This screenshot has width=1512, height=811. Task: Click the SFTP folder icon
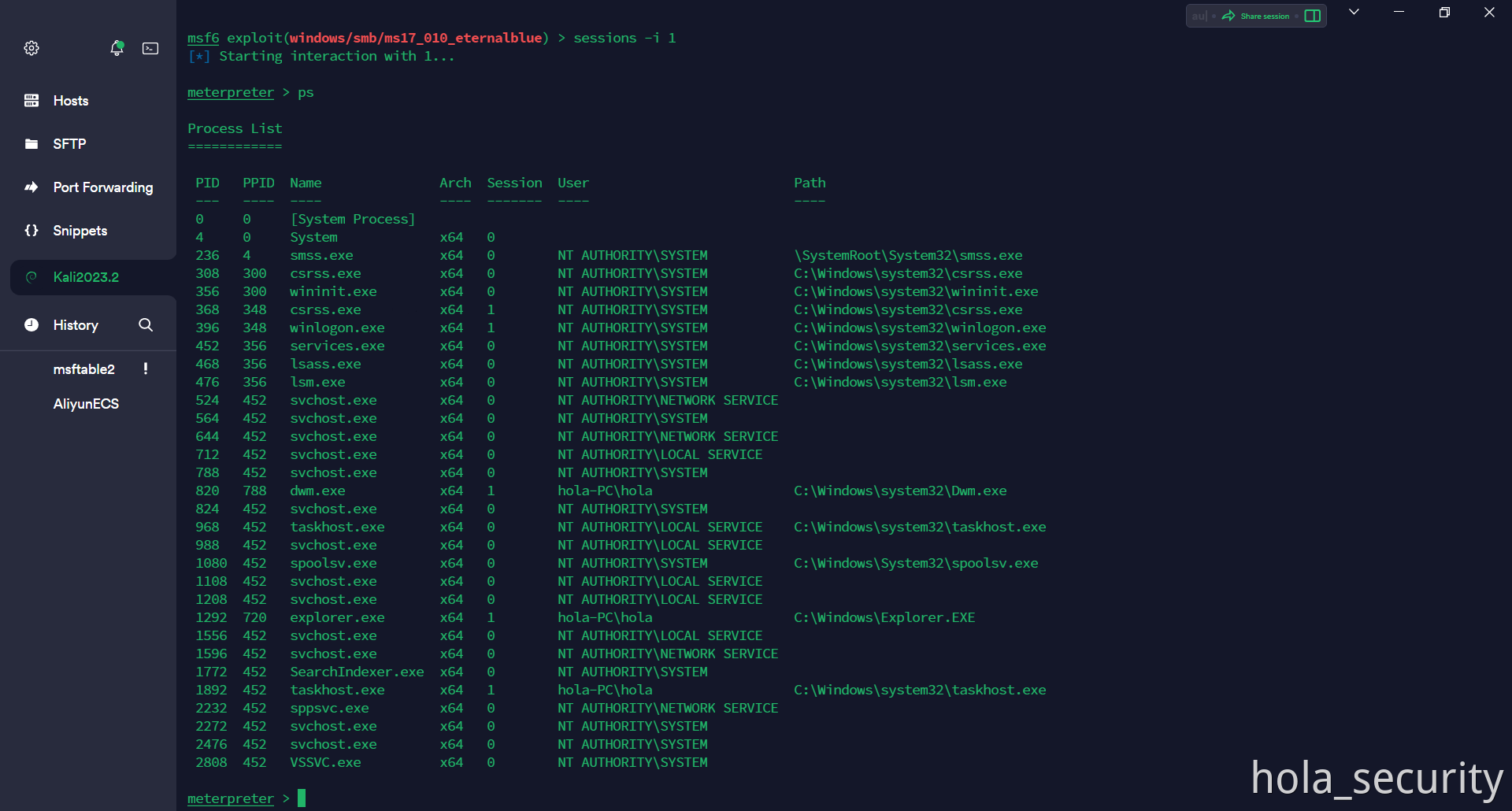click(x=31, y=144)
